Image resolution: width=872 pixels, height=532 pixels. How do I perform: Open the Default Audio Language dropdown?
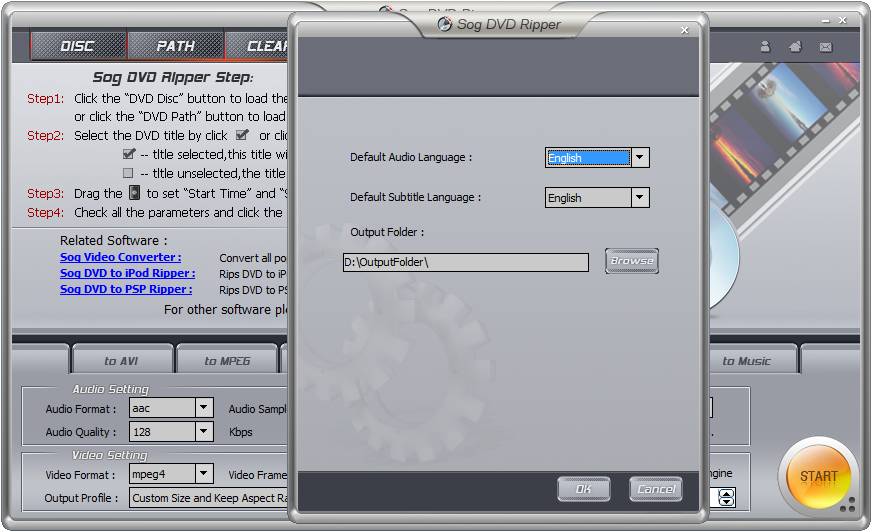click(640, 158)
